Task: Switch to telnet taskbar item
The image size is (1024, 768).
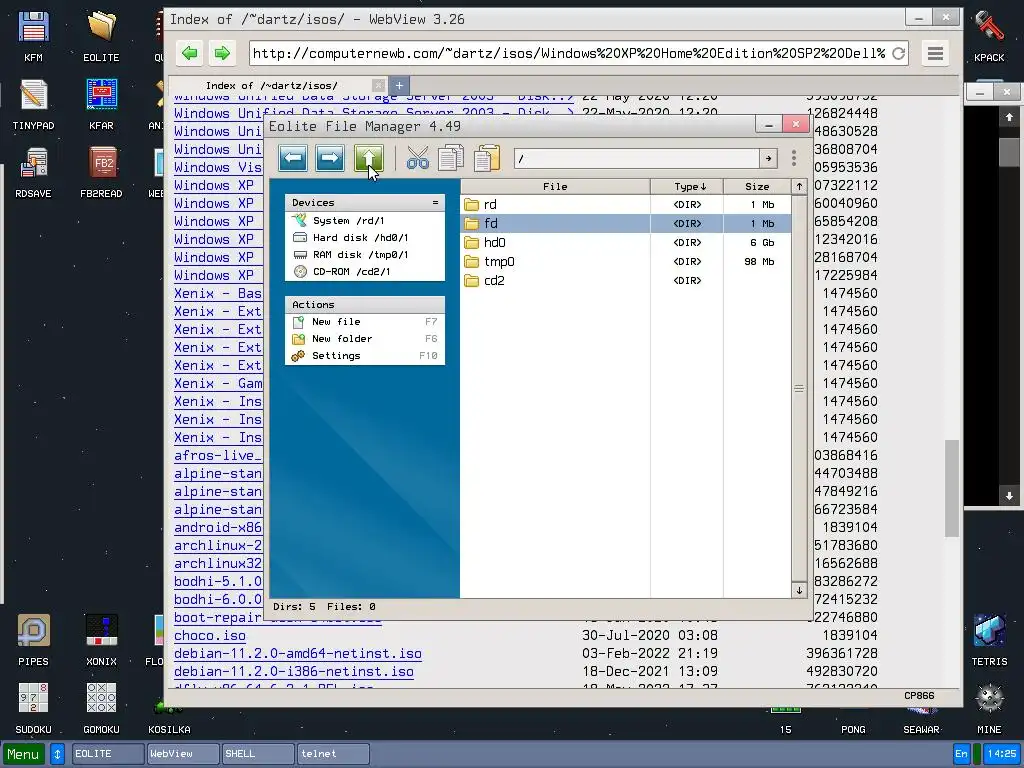Action: [333, 754]
